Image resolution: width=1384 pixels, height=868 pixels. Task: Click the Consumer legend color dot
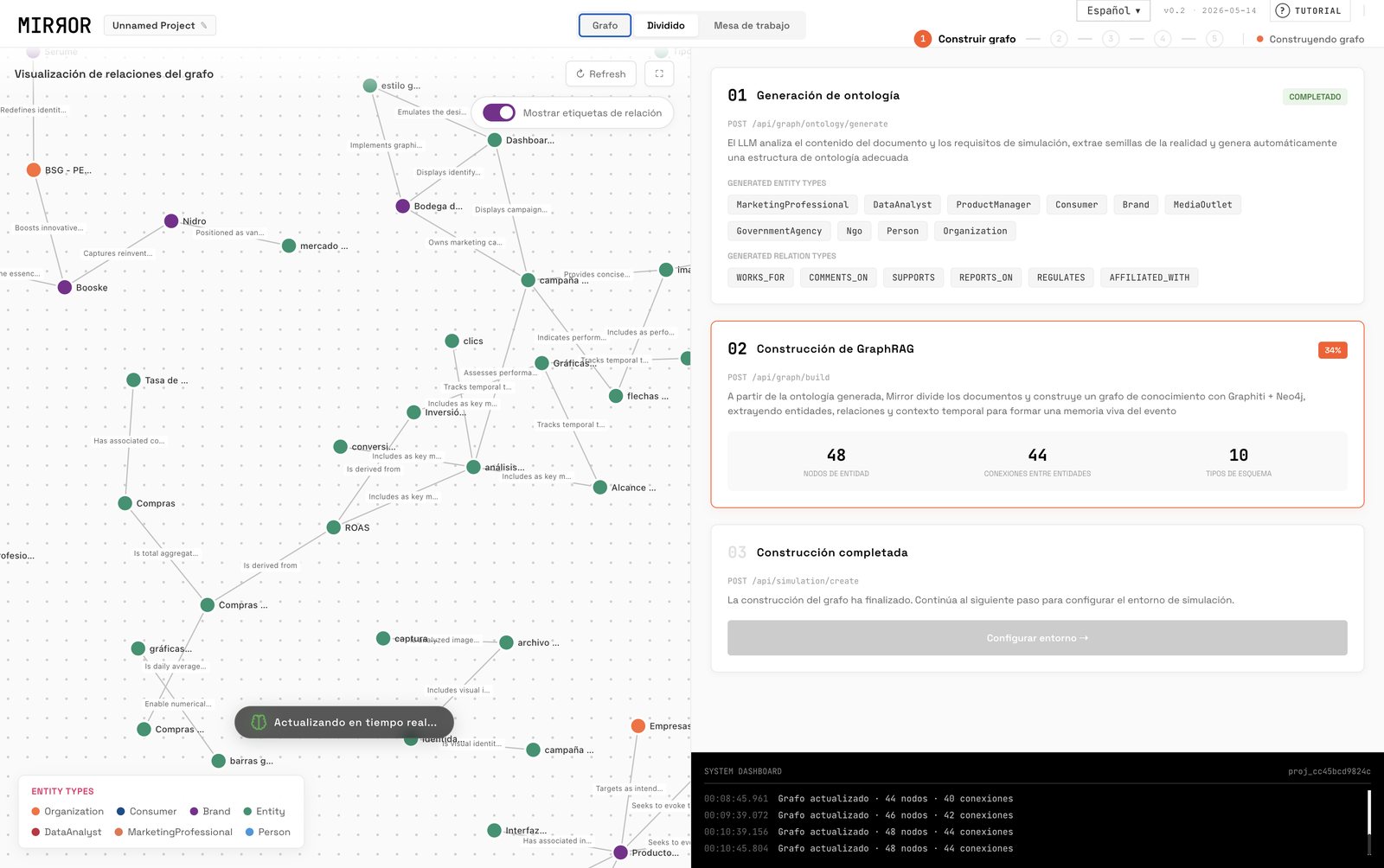120,811
